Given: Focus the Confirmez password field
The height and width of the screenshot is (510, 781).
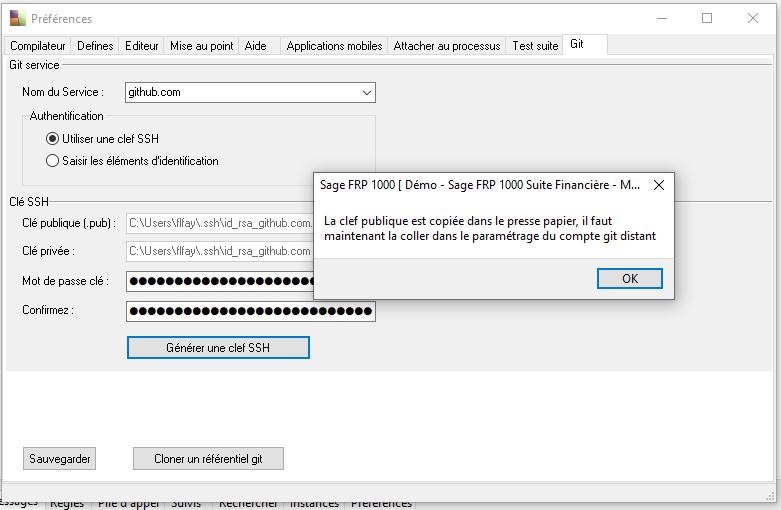Looking at the screenshot, I should point(251,311).
